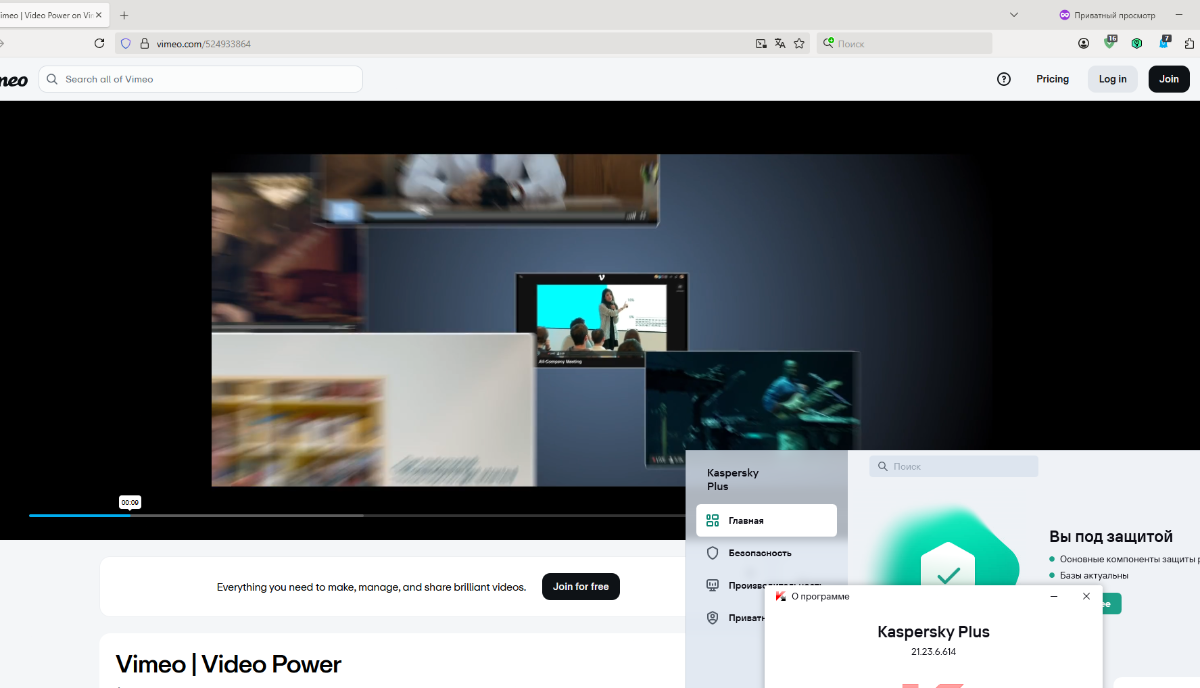Bookmark this page with the star icon
Viewport: 1200px width, 688px height.
tap(799, 43)
